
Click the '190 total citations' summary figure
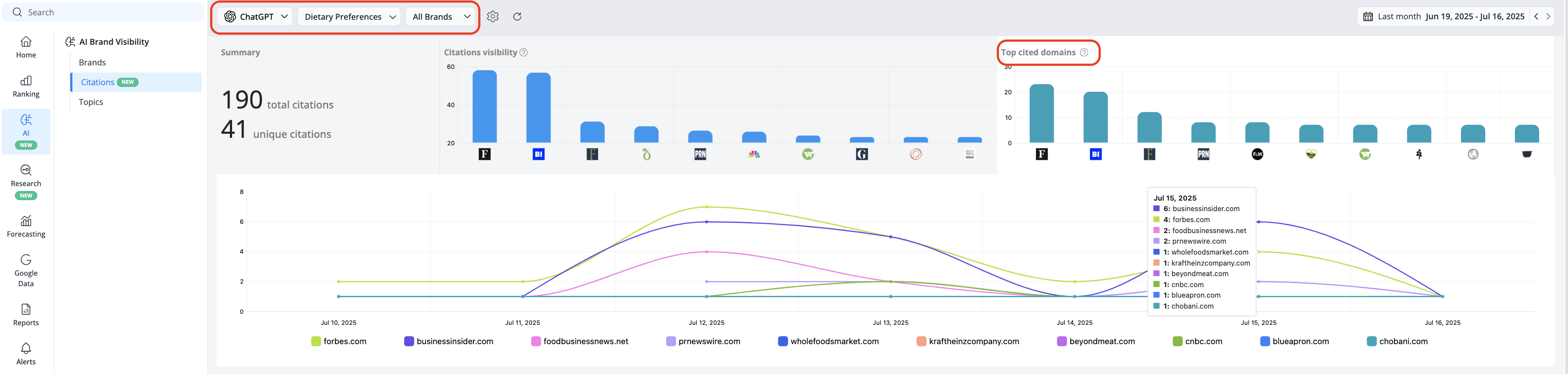[x=278, y=101]
